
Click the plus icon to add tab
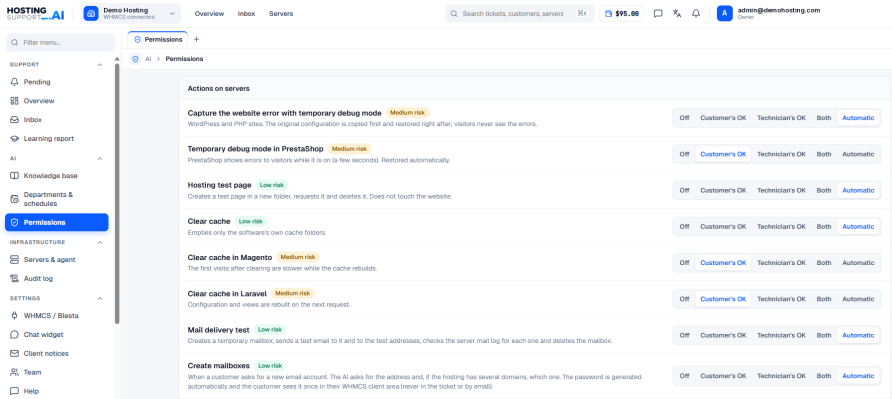click(x=196, y=39)
